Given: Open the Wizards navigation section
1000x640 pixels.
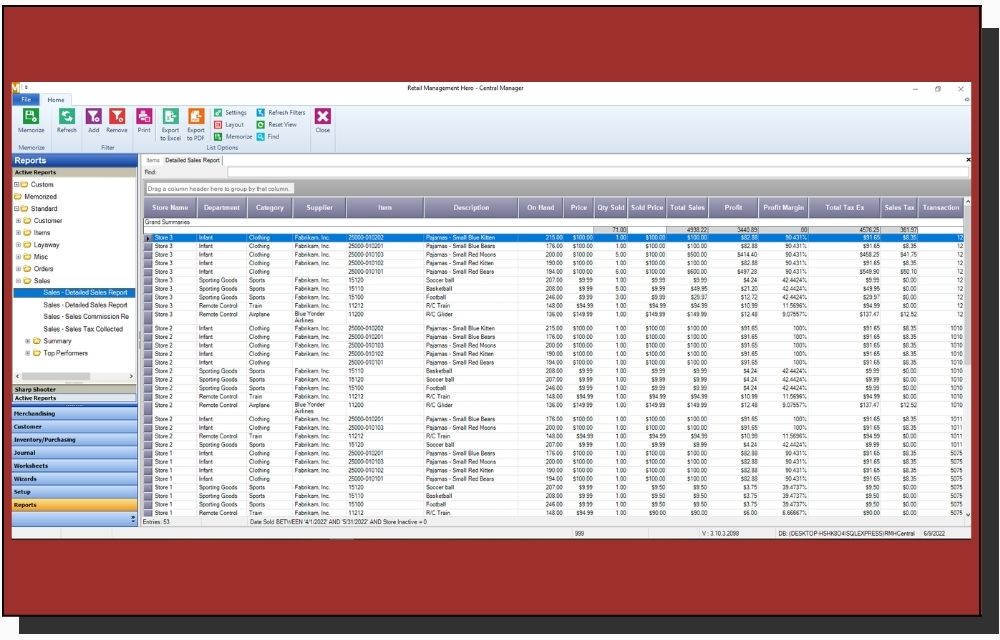Looking at the screenshot, I should coord(75,479).
